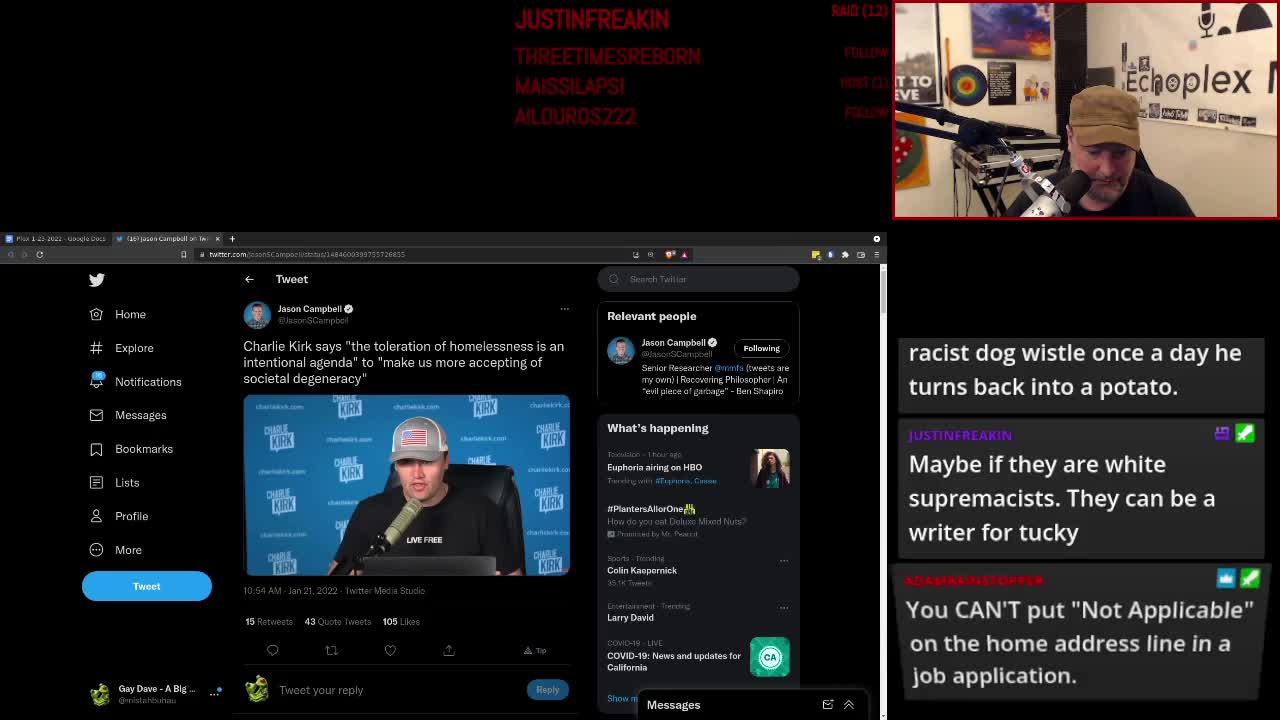Open Explore in Twitter sidebar
The width and height of the screenshot is (1280, 720).
[121, 348]
